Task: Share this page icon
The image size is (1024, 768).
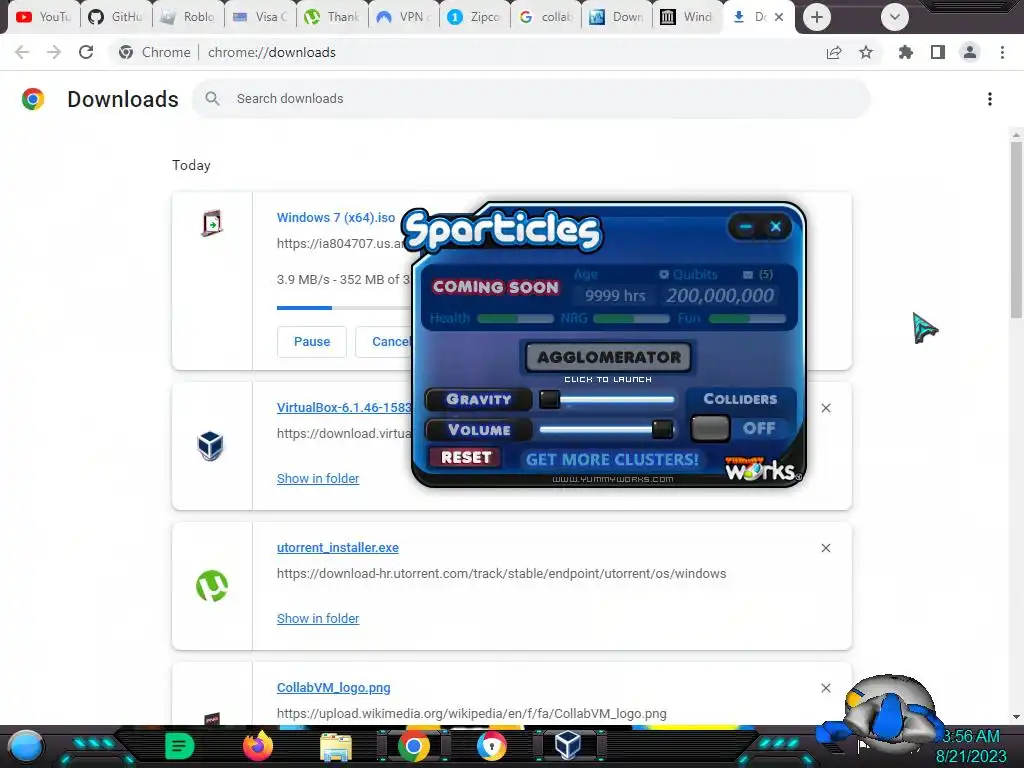Action: [x=834, y=52]
